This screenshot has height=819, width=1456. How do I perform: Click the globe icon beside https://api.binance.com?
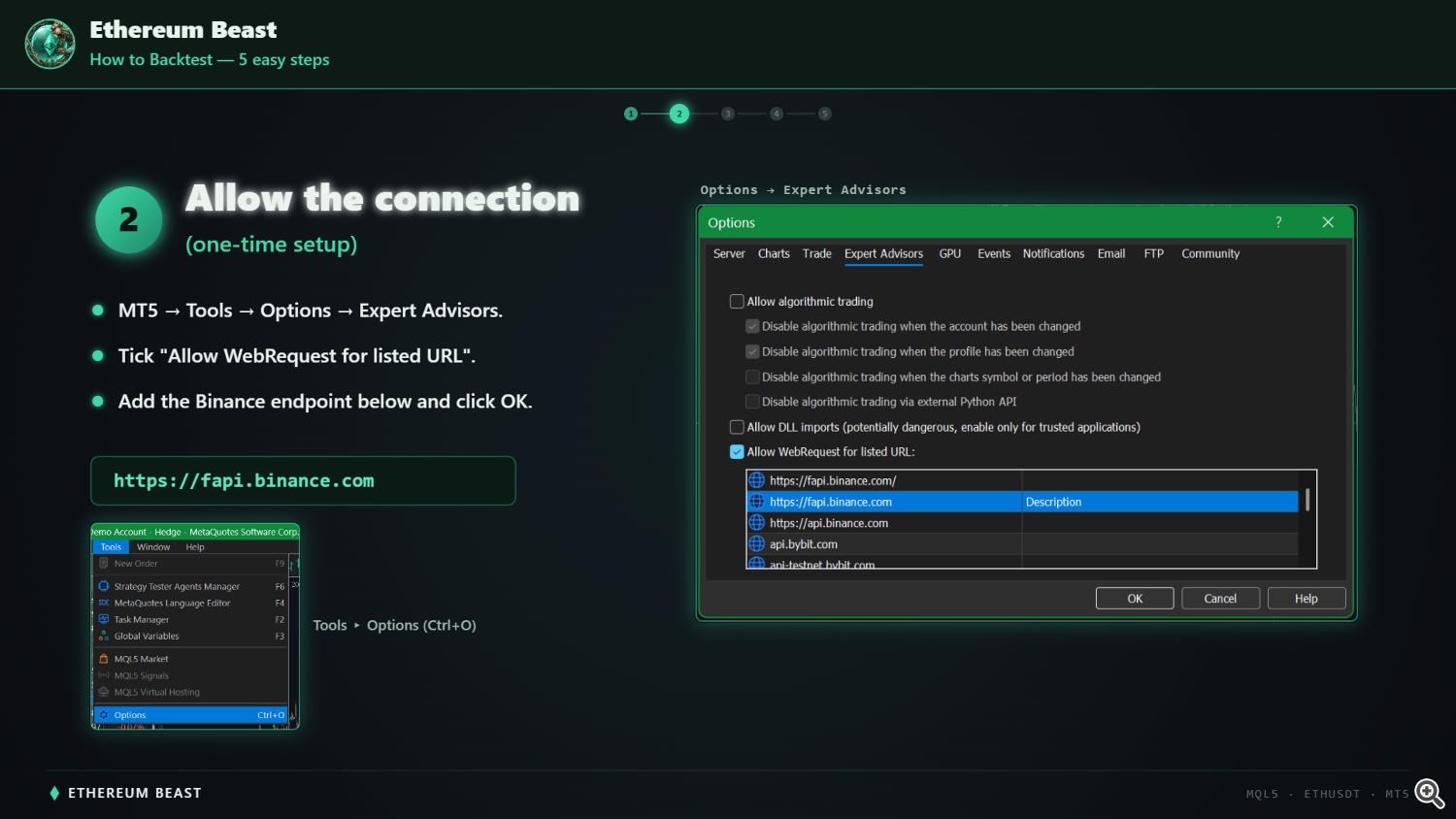pos(756,523)
